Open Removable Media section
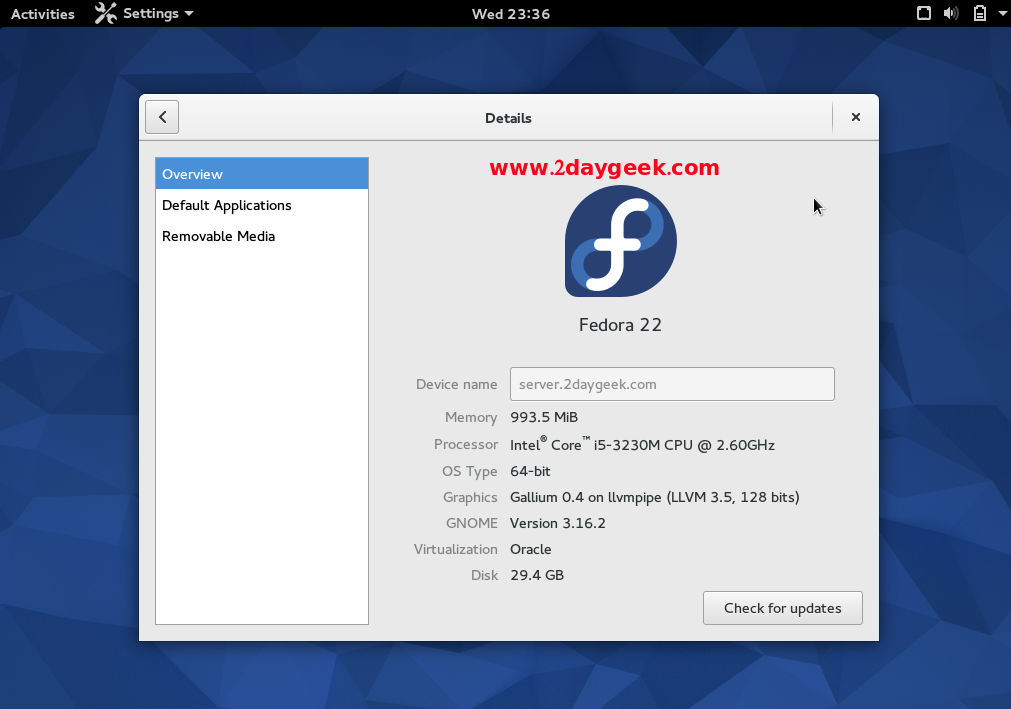The height and width of the screenshot is (709, 1011). pyautogui.click(x=262, y=236)
